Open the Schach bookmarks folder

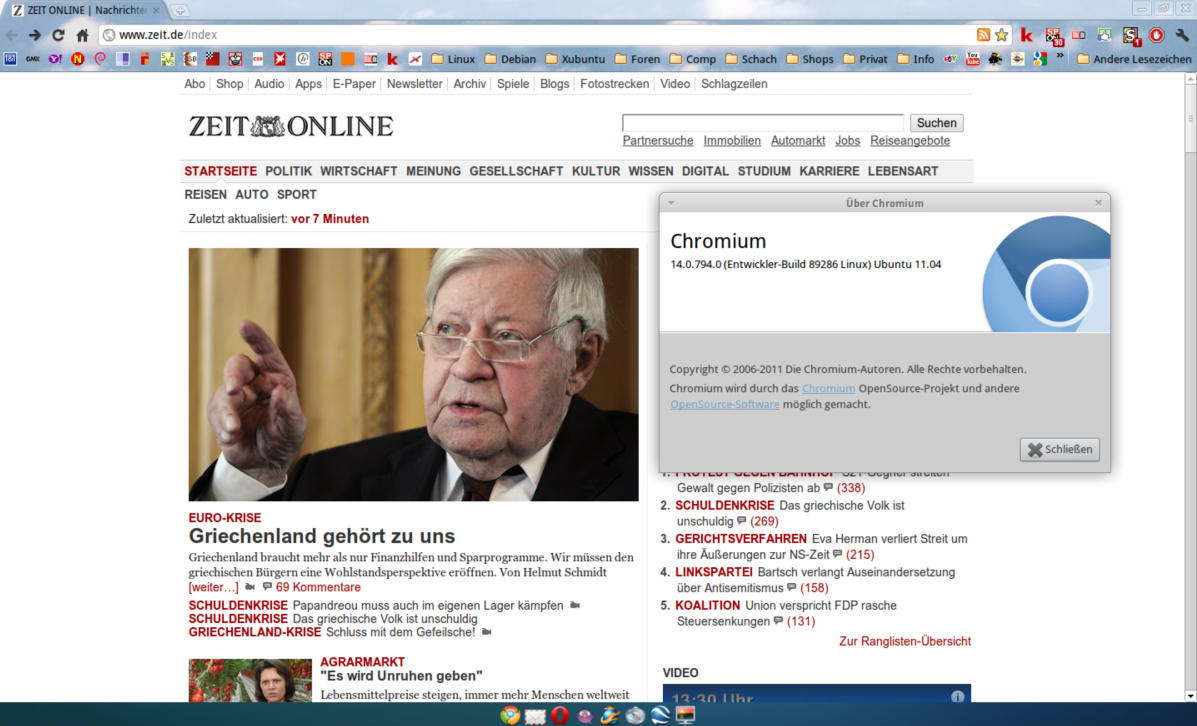[x=751, y=59]
